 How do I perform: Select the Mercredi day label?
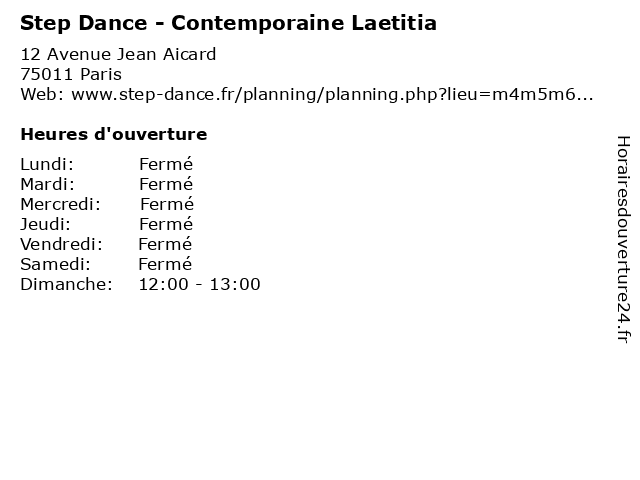(60, 204)
